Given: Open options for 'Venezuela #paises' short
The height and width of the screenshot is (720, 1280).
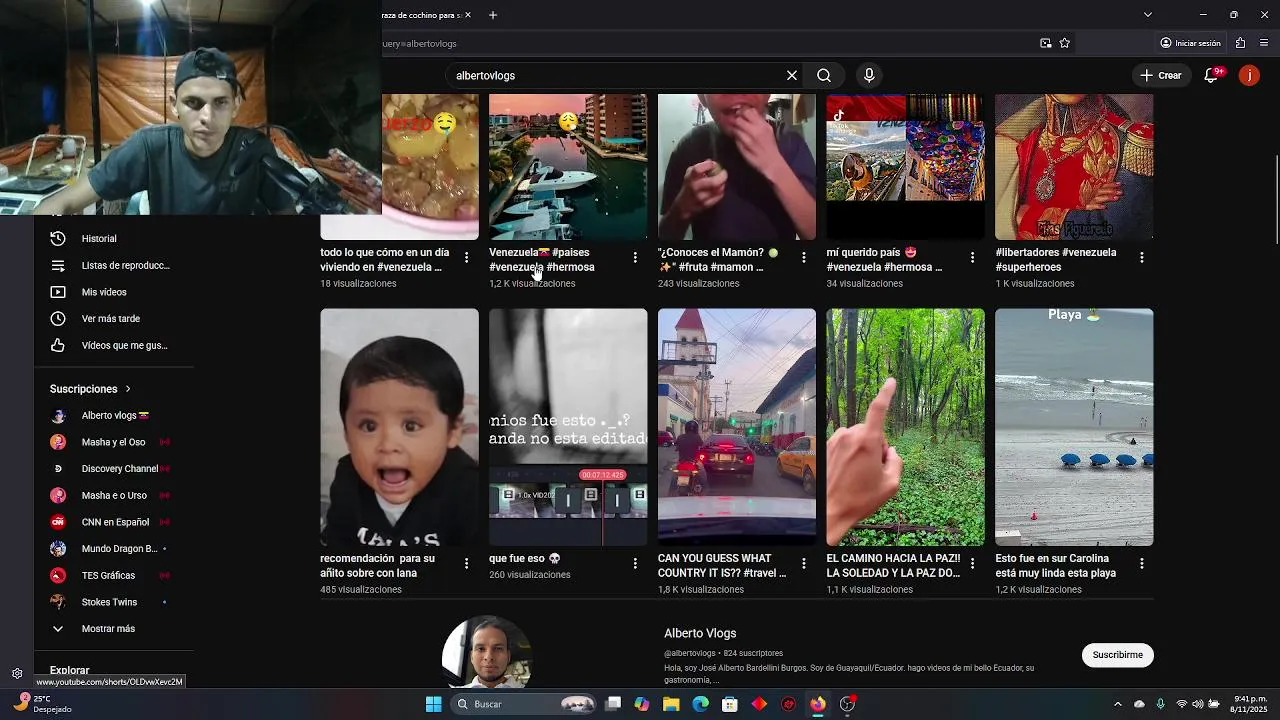Looking at the screenshot, I should coord(635,258).
